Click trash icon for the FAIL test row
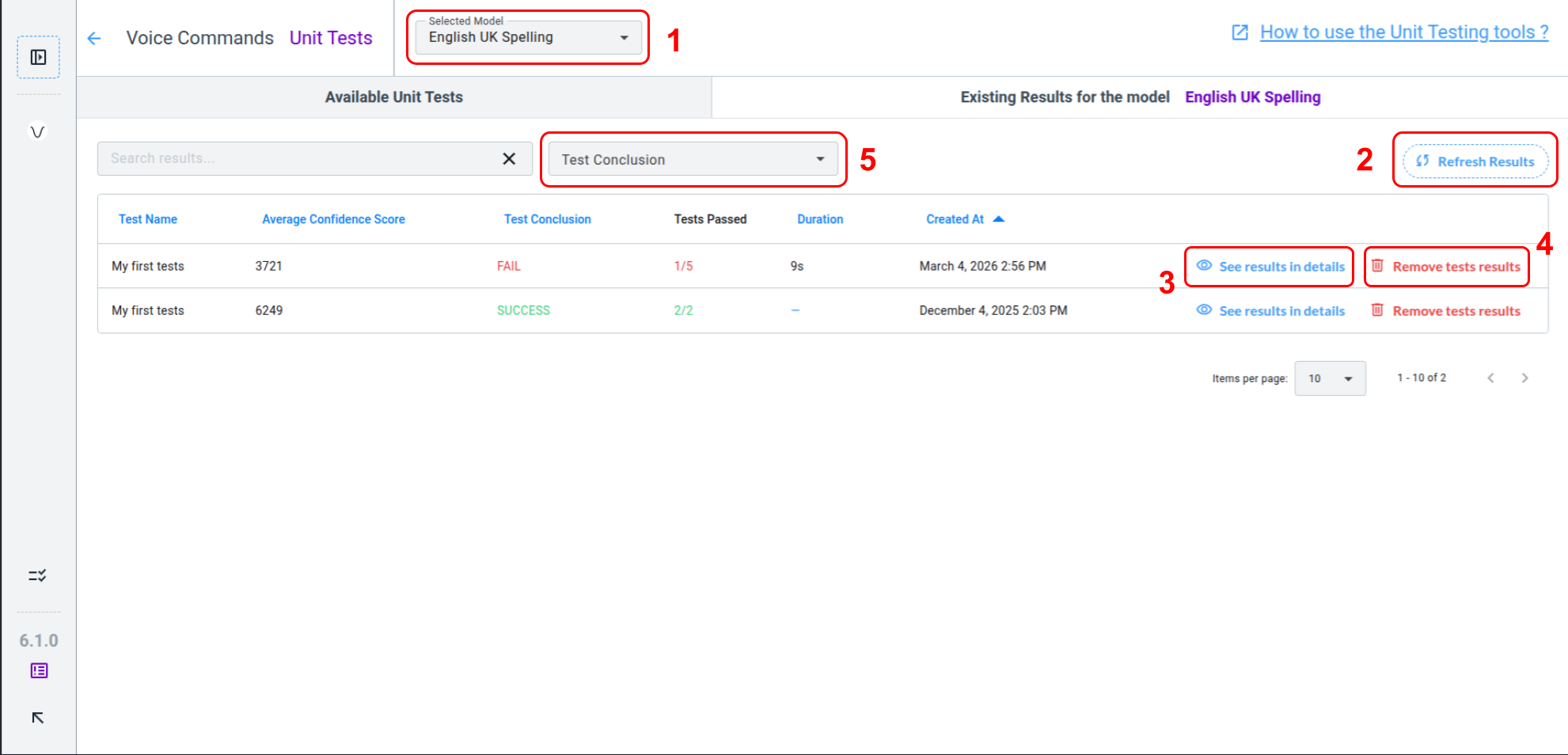Viewport: 1568px width, 755px height. coord(1377,266)
